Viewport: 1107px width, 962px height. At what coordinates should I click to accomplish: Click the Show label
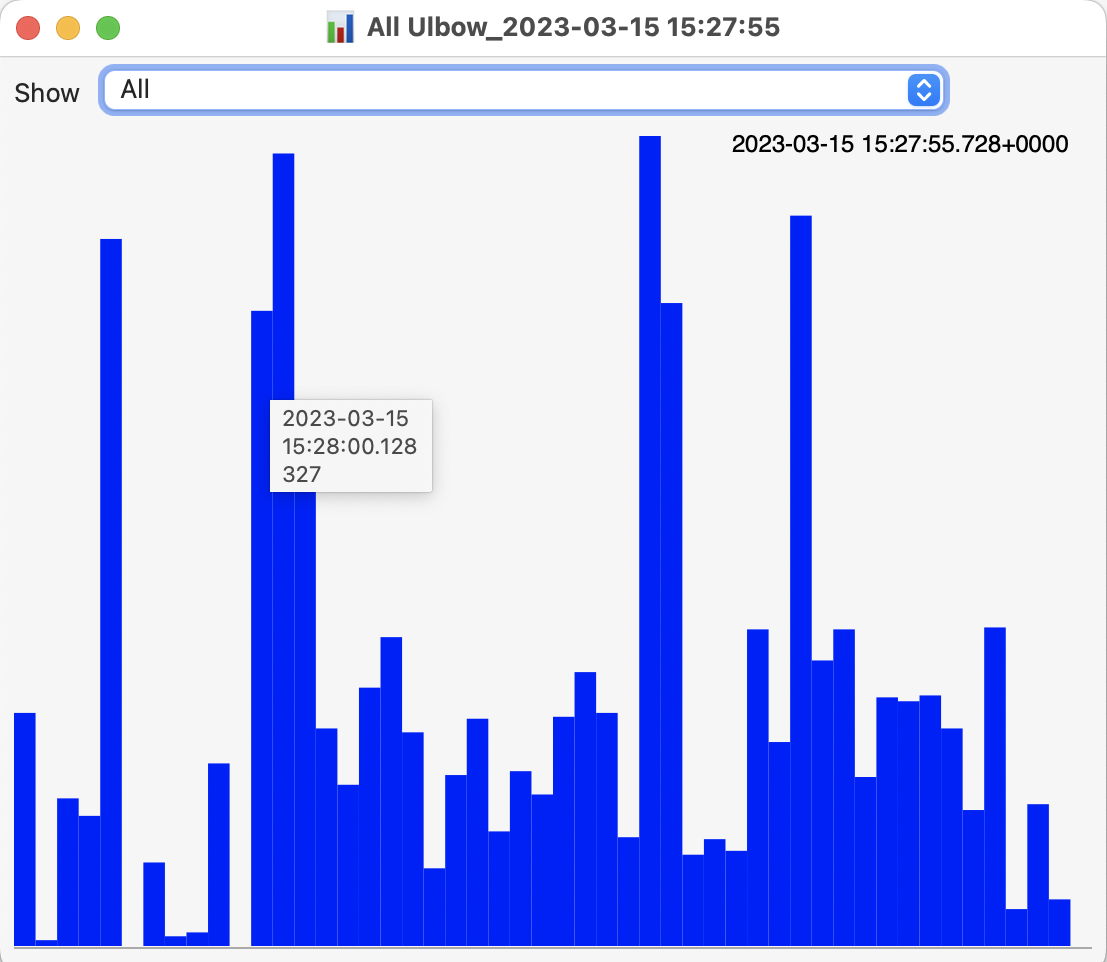[46, 92]
